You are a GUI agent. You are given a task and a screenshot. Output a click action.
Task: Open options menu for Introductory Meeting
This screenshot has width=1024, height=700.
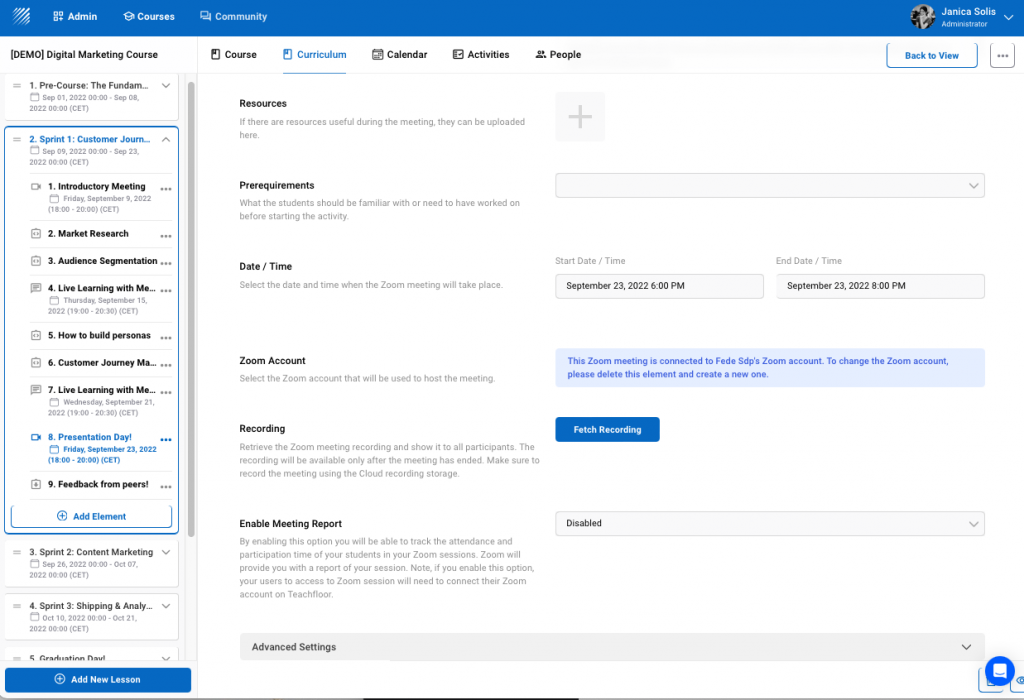[166, 189]
